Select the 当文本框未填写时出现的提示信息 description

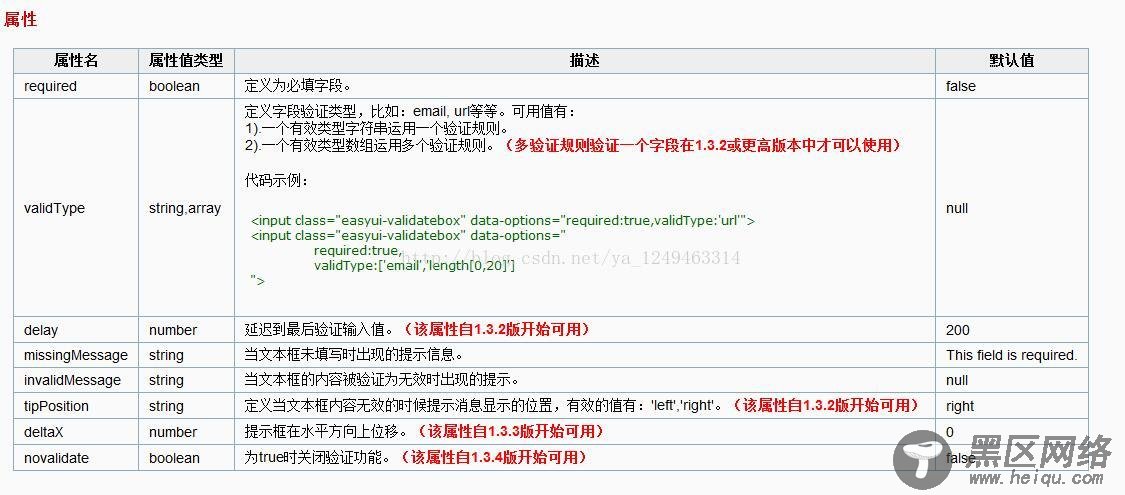pyautogui.click(x=354, y=355)
